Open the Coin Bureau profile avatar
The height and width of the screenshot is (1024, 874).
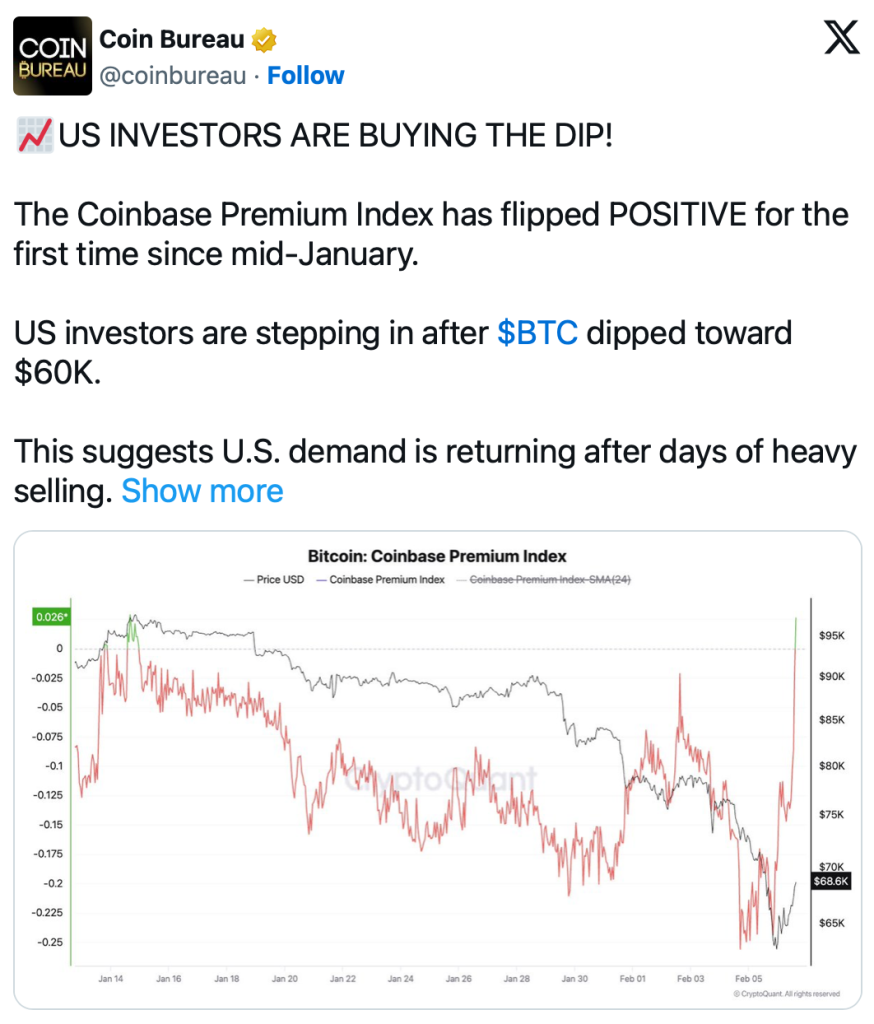tap(52, 56)
